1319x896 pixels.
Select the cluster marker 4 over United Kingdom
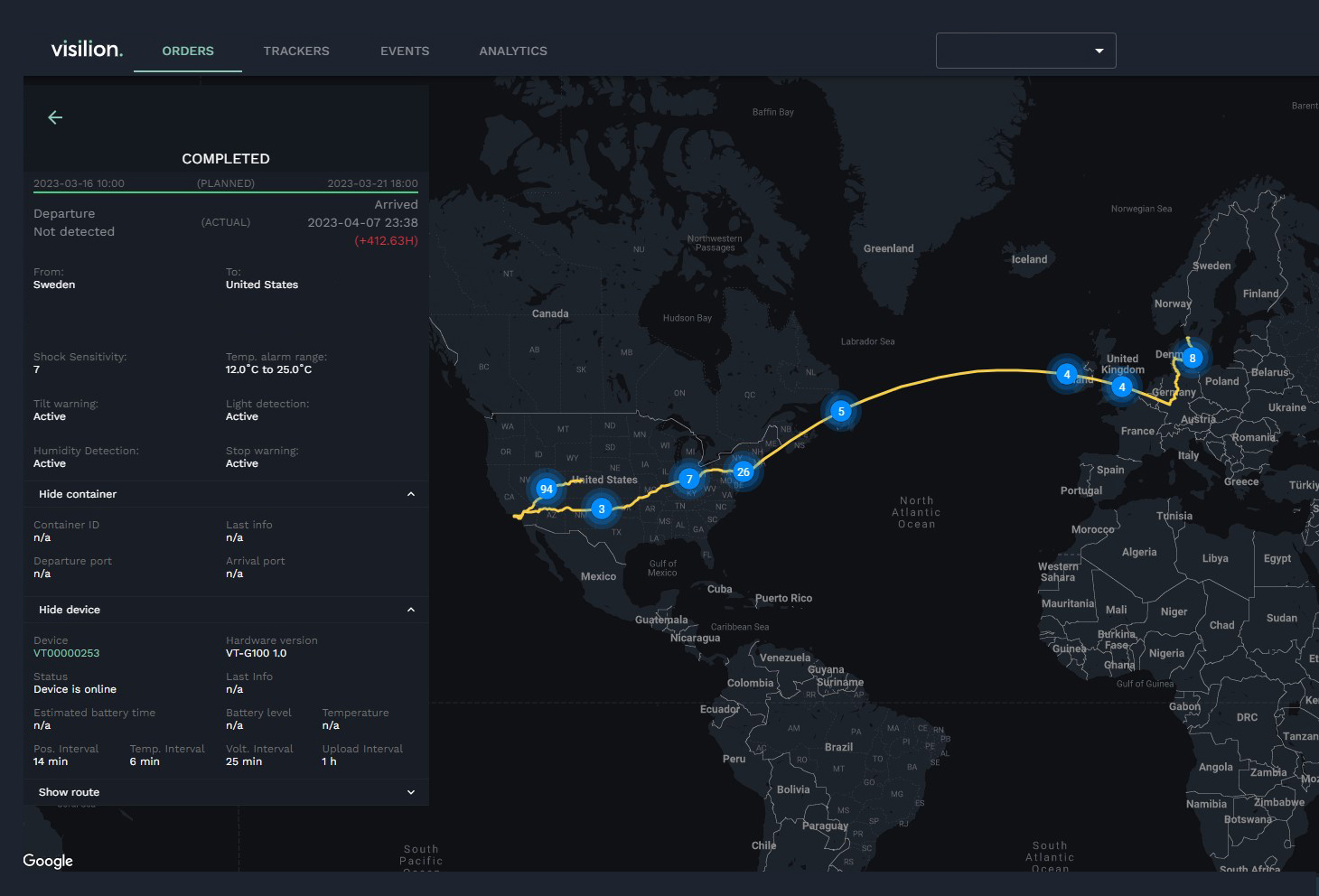(1122, 387)
